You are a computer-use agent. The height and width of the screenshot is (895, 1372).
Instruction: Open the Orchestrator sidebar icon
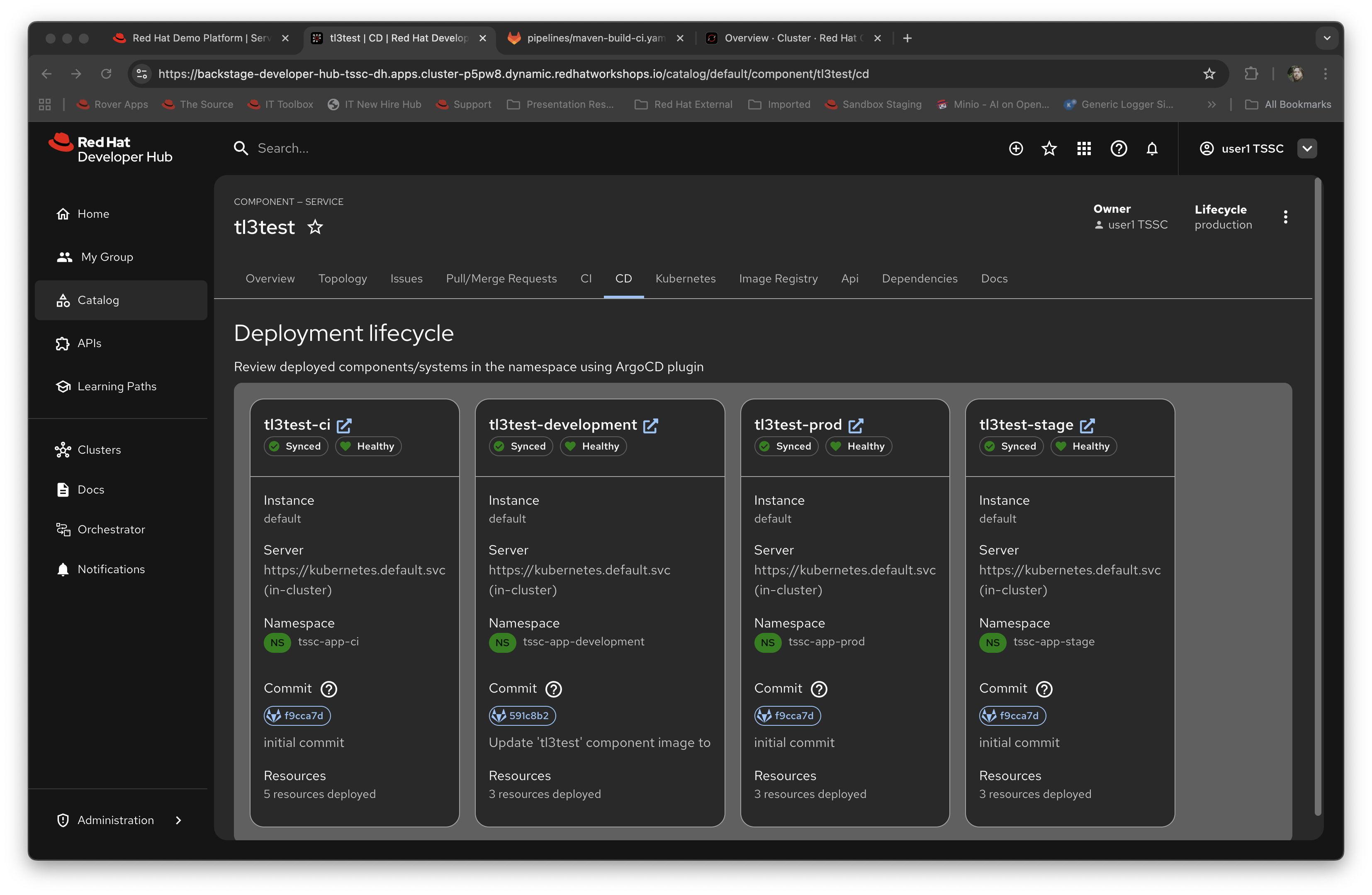tap(63, 529)
